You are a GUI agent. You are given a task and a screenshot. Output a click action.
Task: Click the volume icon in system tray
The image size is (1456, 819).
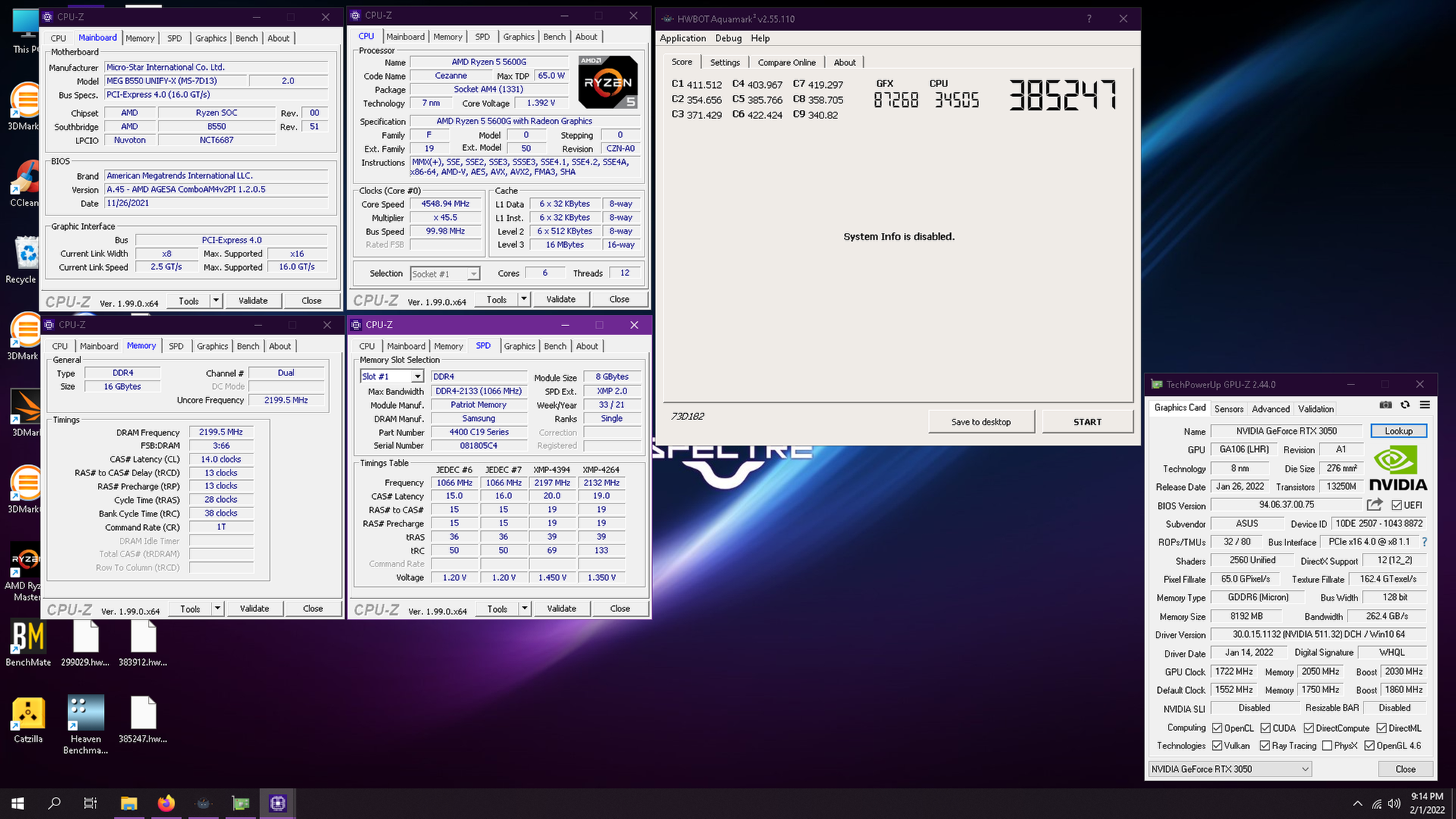pyautogui.click(x=1394, y=804)
